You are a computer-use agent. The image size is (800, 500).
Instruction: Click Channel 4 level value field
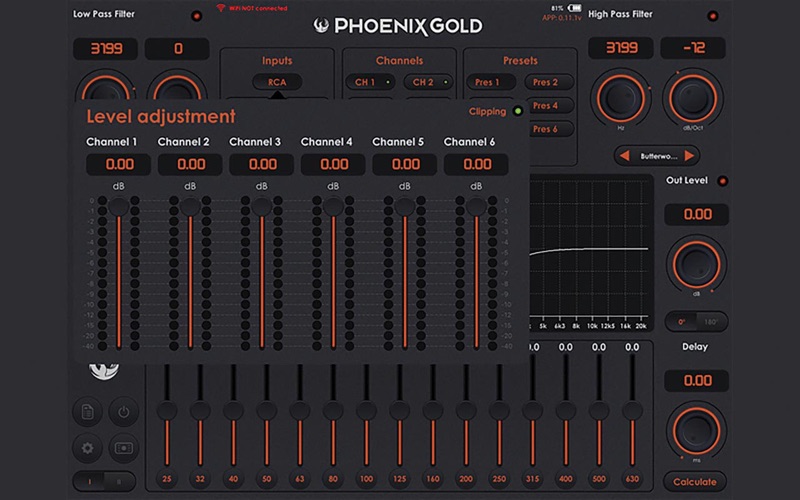pyautogui.click(x=333, y=164)
